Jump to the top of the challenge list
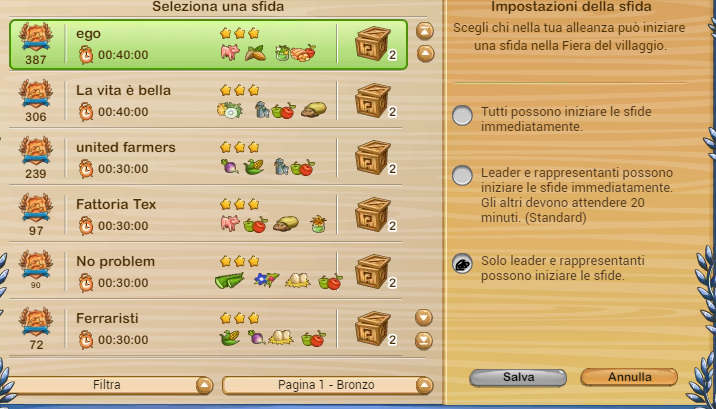716x409 pixels. tap(425, 31)
